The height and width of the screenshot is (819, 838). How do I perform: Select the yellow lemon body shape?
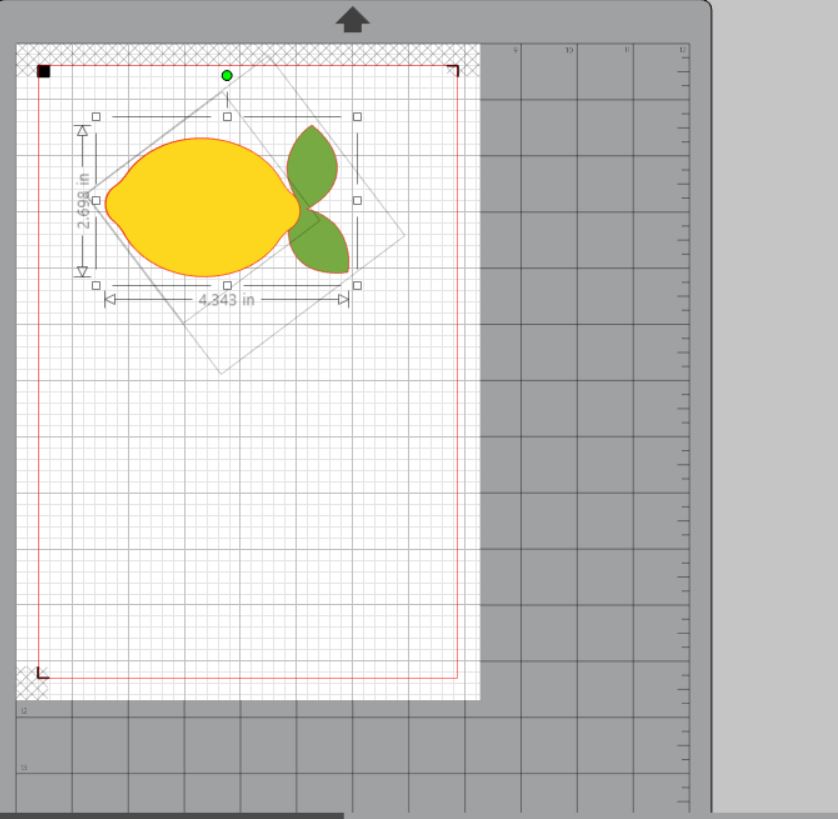[200, 207]
